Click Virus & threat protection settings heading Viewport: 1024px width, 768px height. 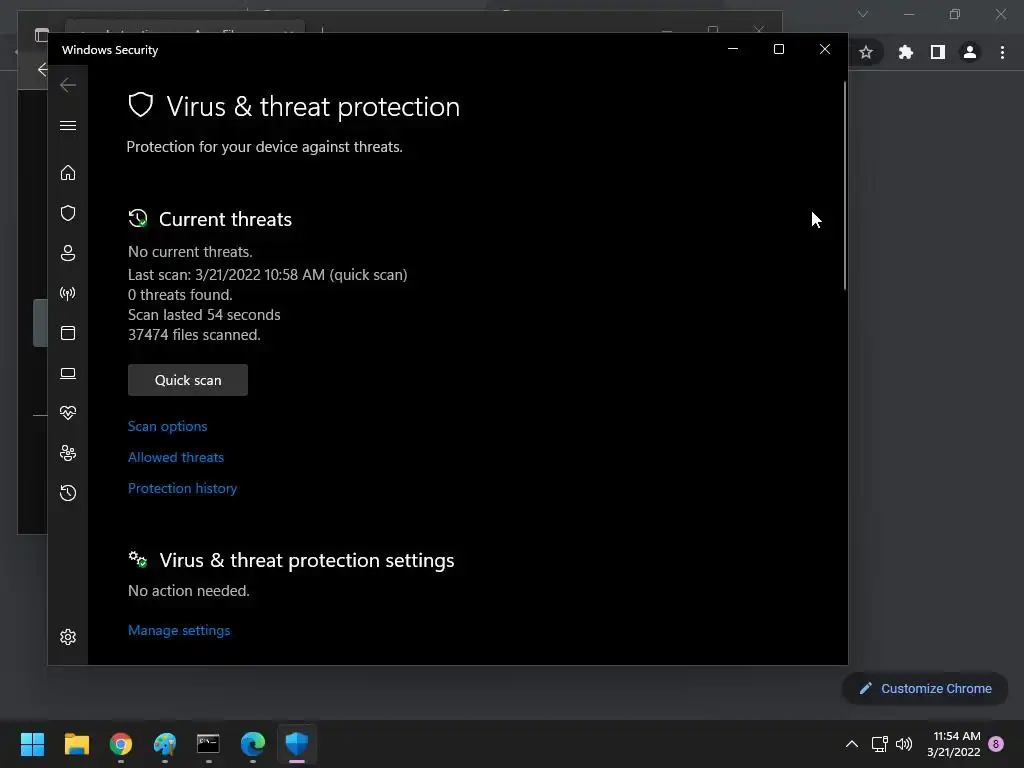click(x=307, y=560)
